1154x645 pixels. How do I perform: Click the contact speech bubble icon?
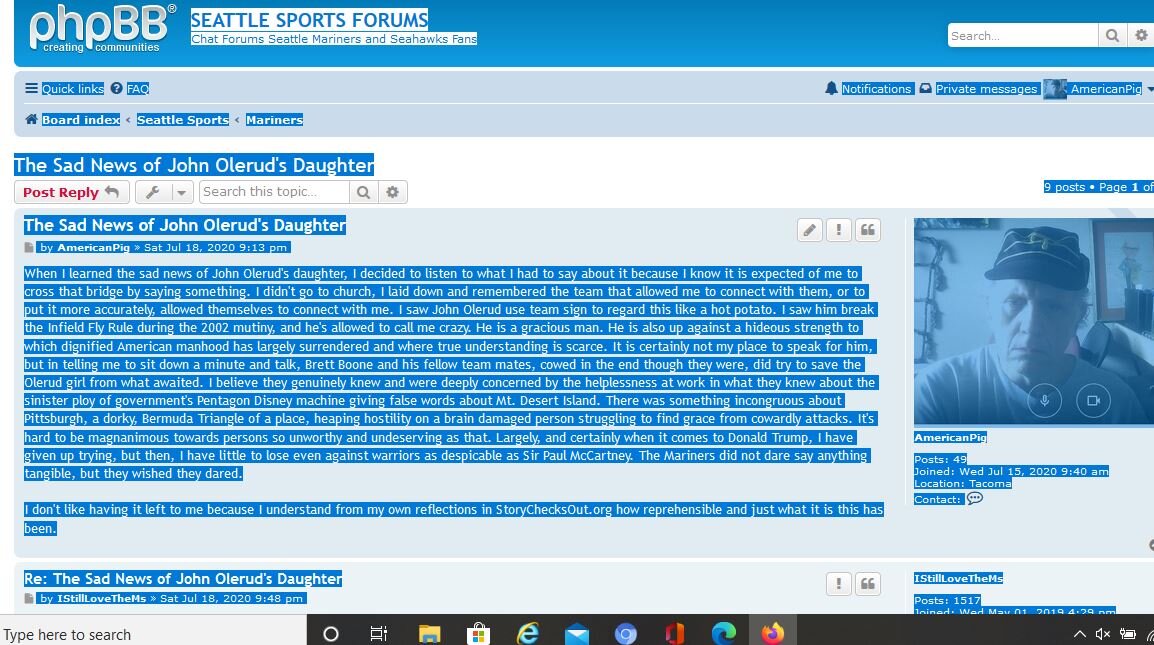point(974,498)
